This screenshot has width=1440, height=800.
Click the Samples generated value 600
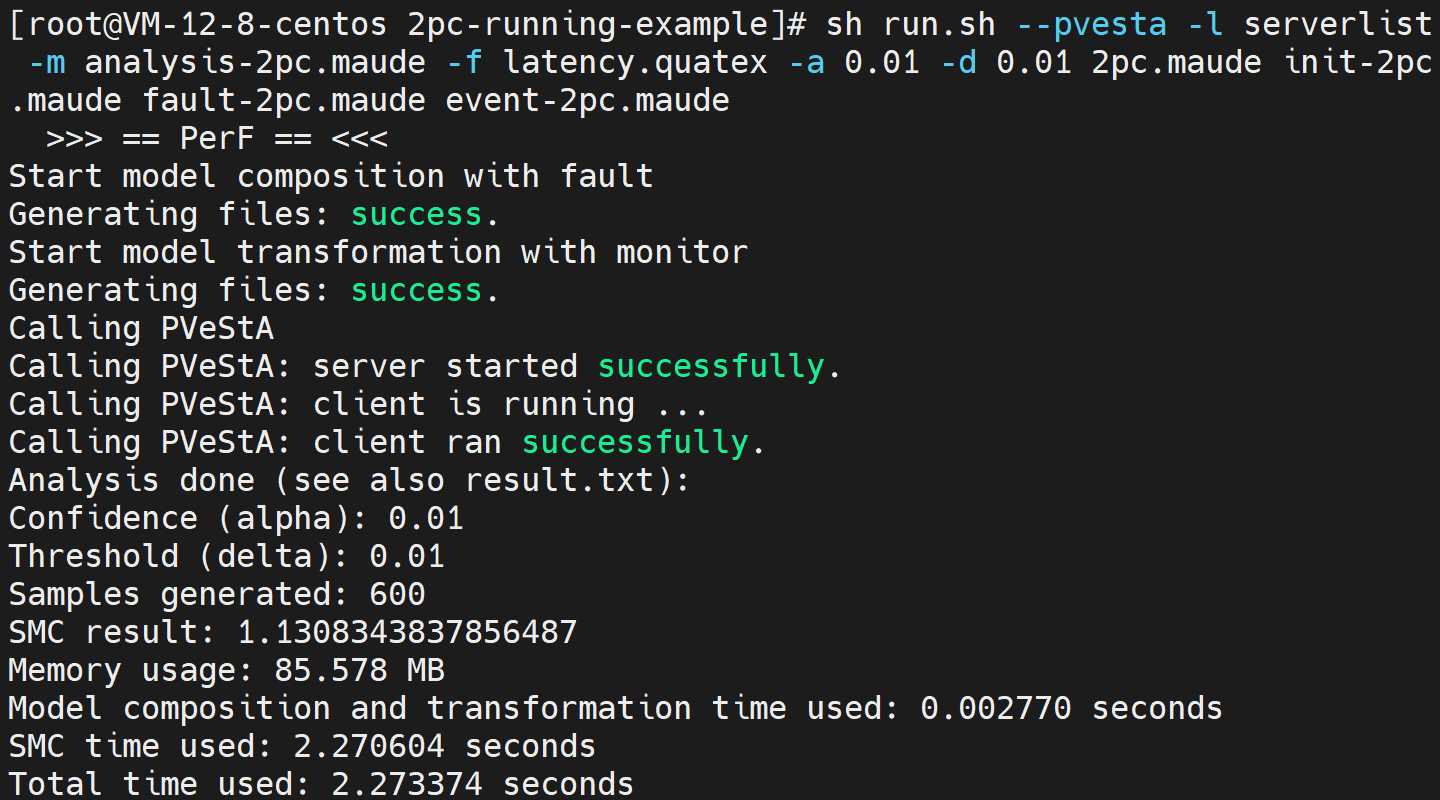click(397, 594)
